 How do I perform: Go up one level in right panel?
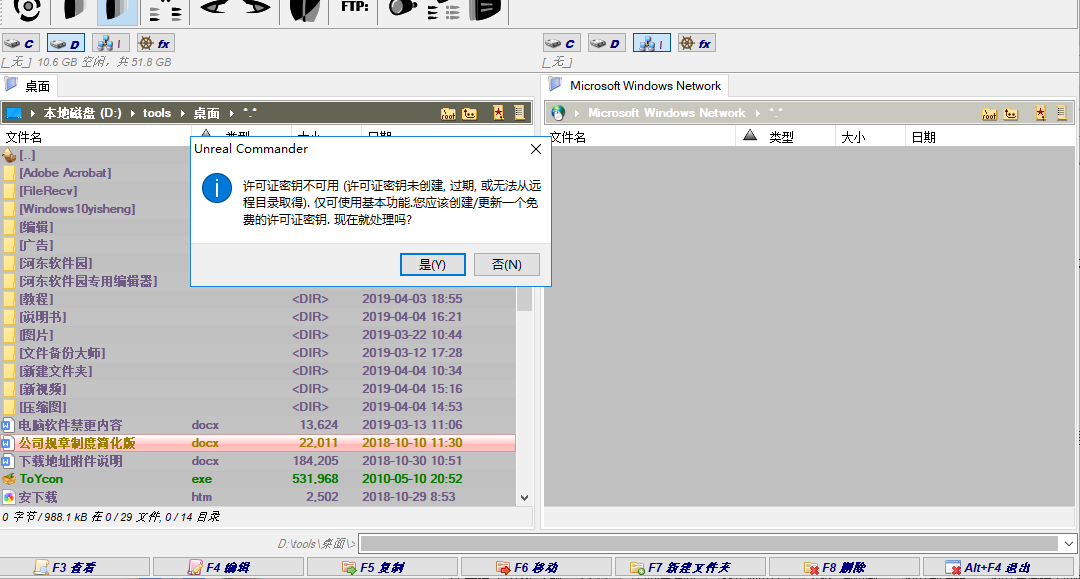coord(1011,113)
